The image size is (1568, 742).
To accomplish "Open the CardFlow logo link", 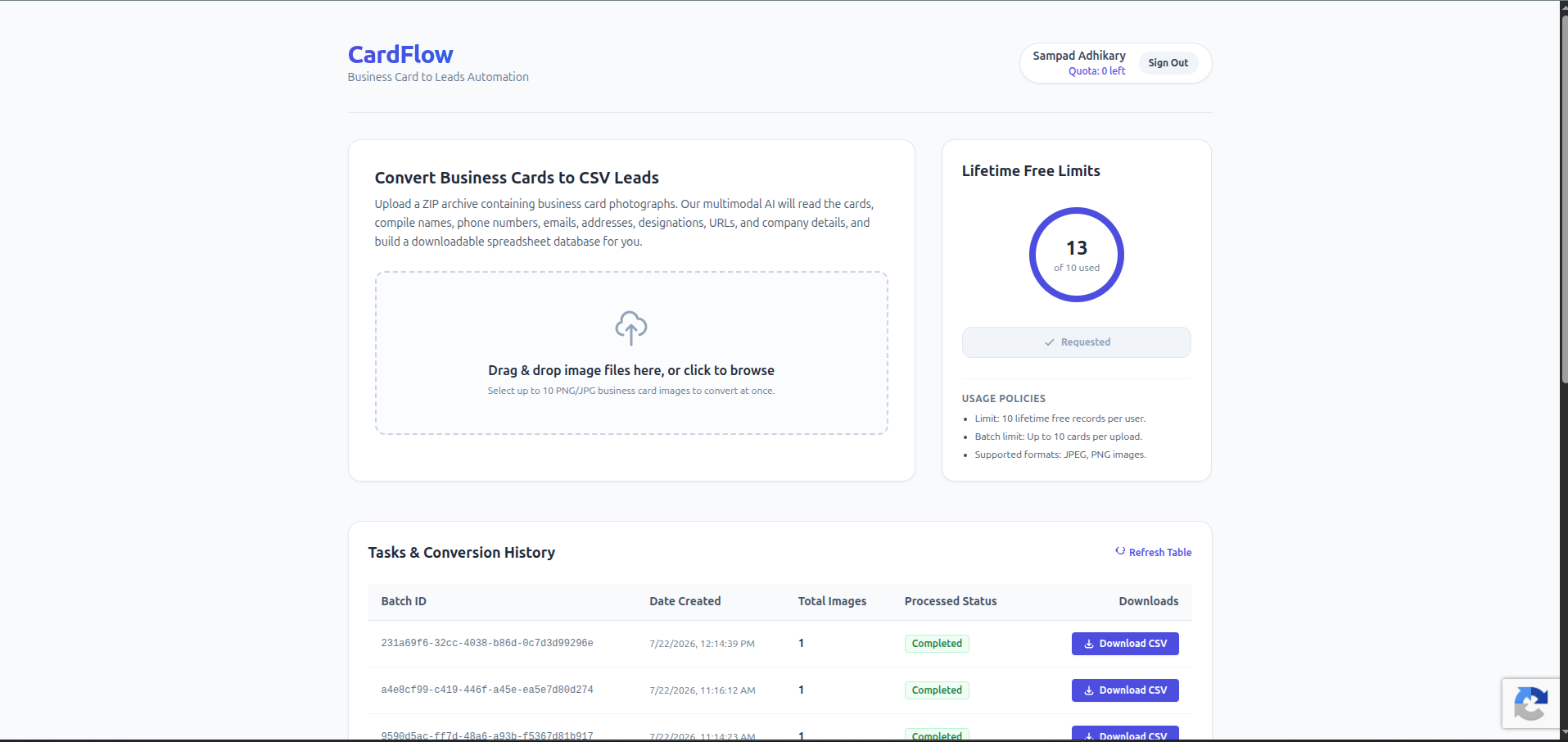I will [x=400, y=55].
